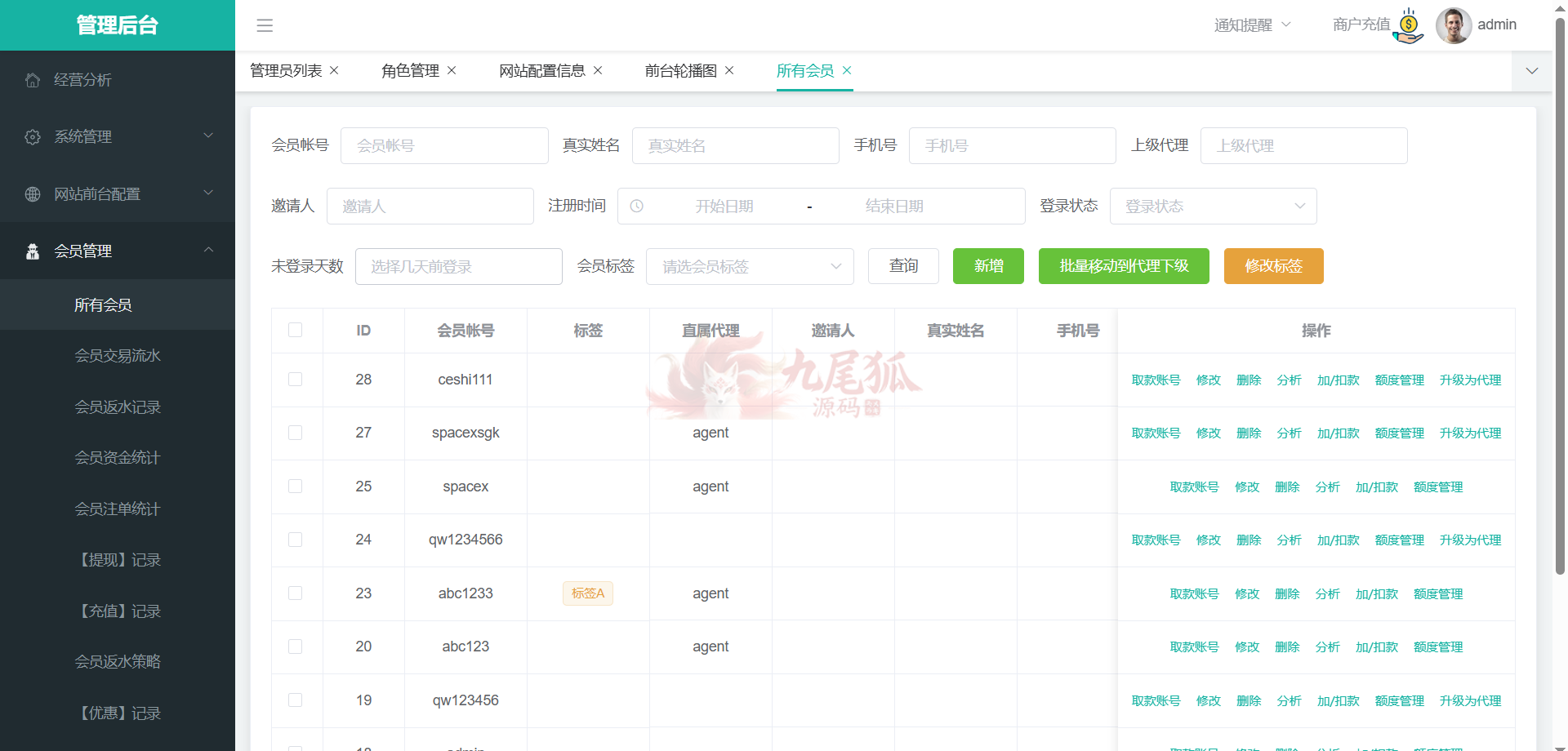Click the gear icon beside 系统管理
1568x751 pixels.
33,137
